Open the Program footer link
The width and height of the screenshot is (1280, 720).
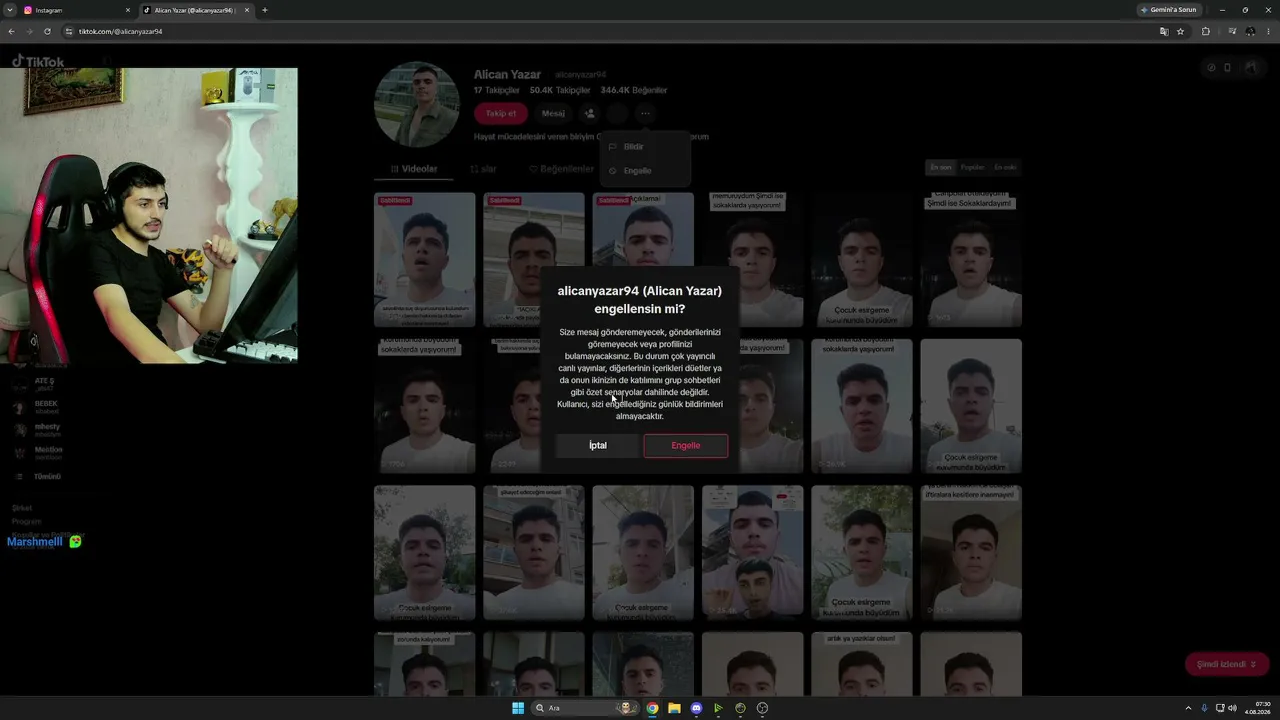[27, 521]
